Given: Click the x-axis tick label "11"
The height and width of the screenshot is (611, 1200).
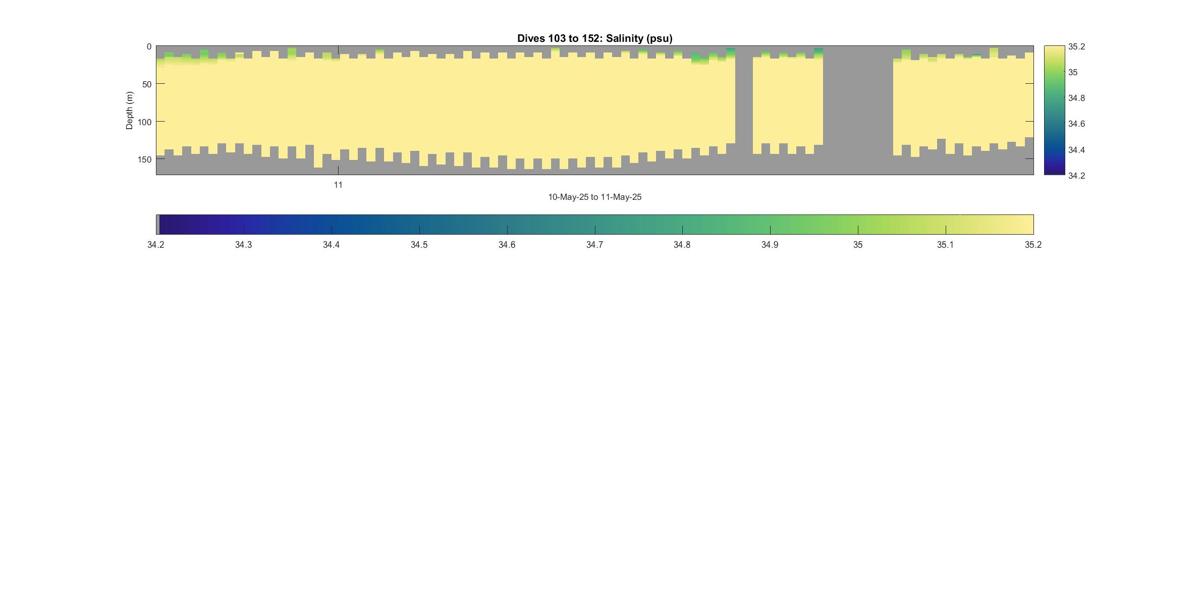Looking at the screenshot, I should point(338,185).
